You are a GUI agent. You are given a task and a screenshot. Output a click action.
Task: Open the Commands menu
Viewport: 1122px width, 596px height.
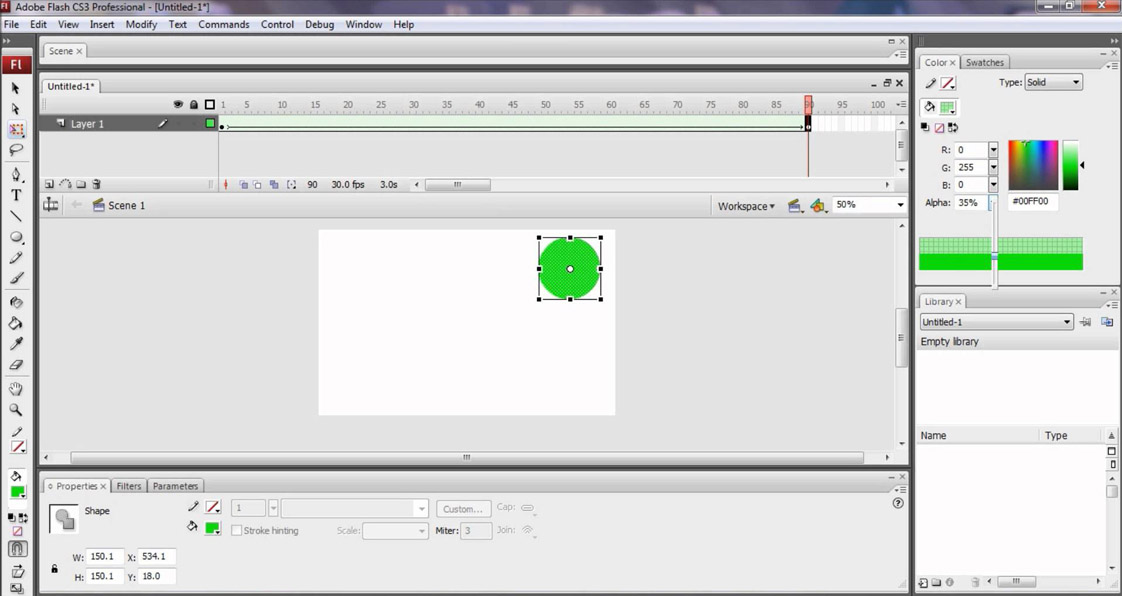click(x=224, y=24)
